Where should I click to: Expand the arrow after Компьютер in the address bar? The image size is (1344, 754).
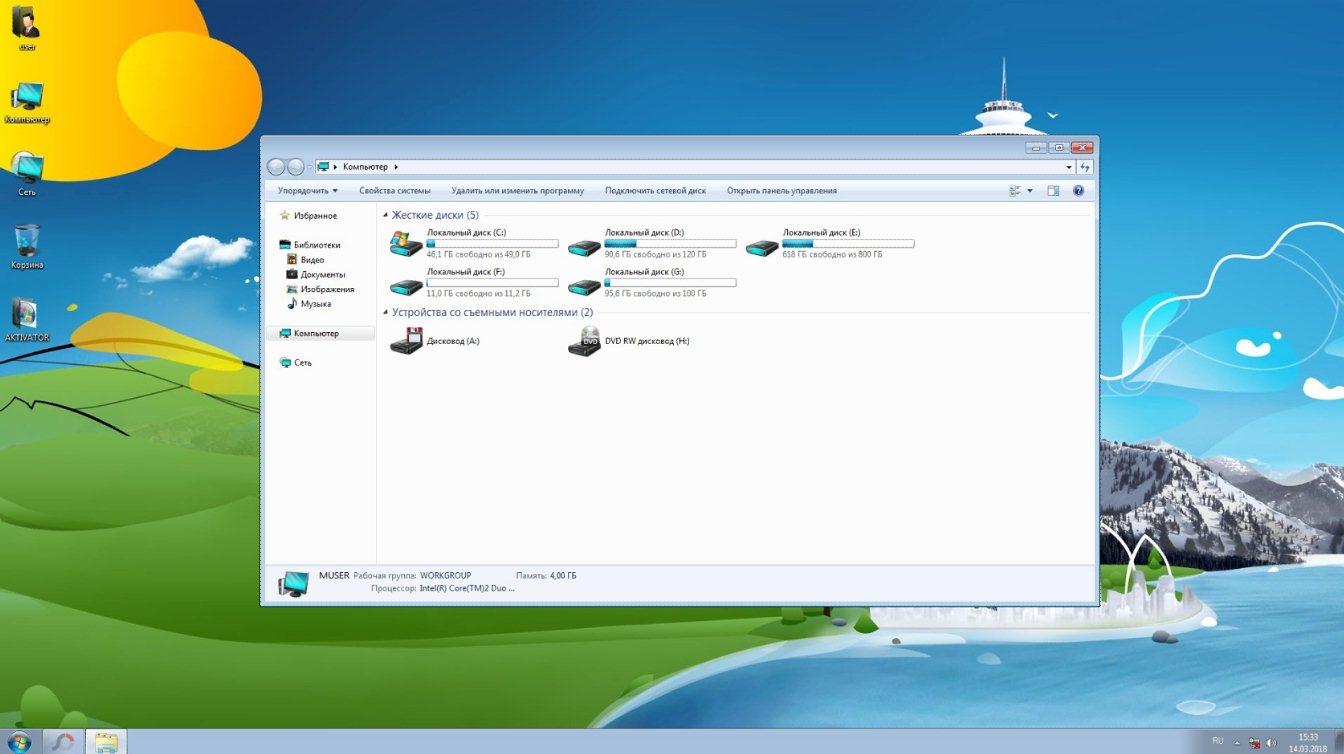[x=396, y=167]
